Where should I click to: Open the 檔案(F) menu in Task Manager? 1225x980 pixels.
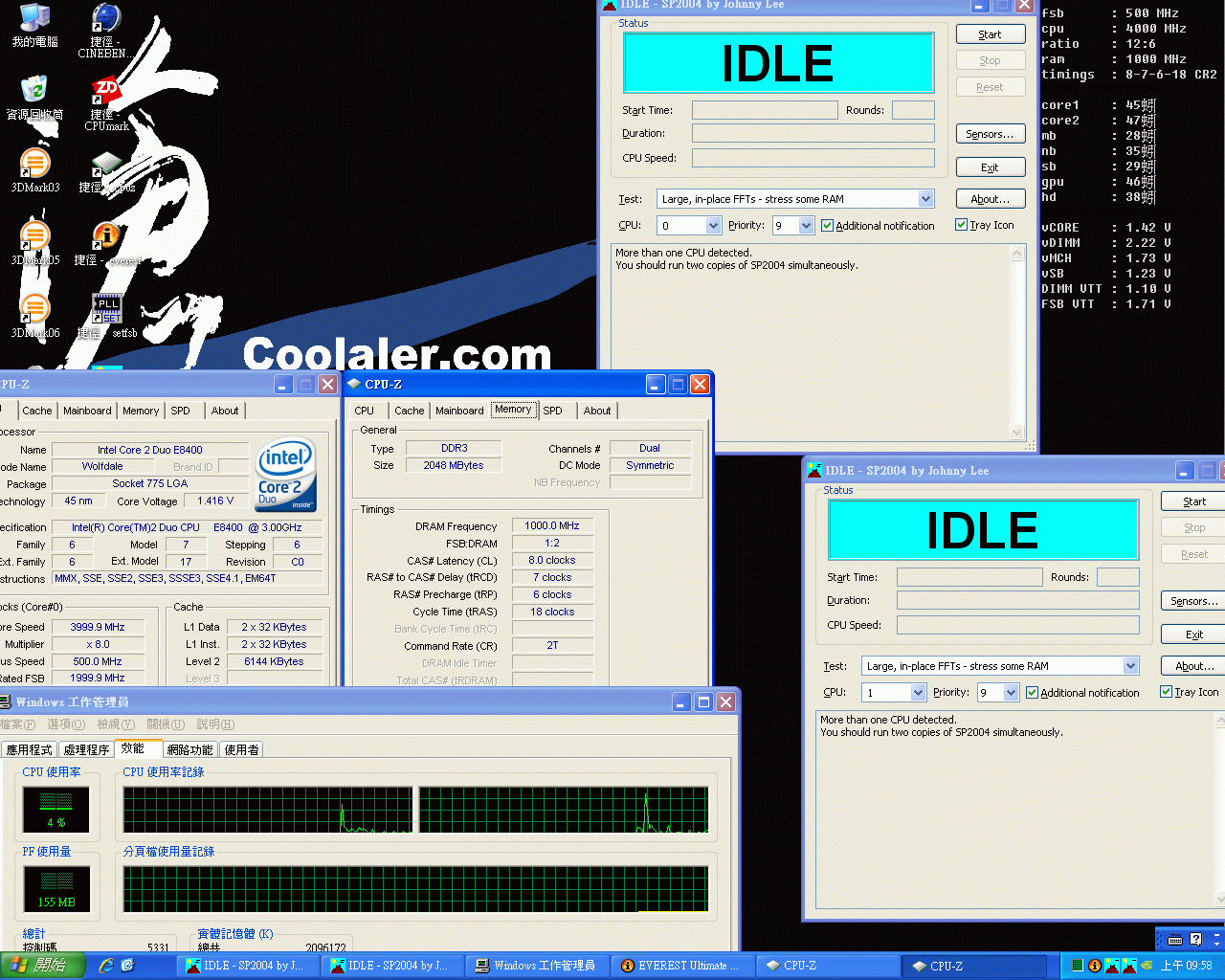(x=17, y=724)
